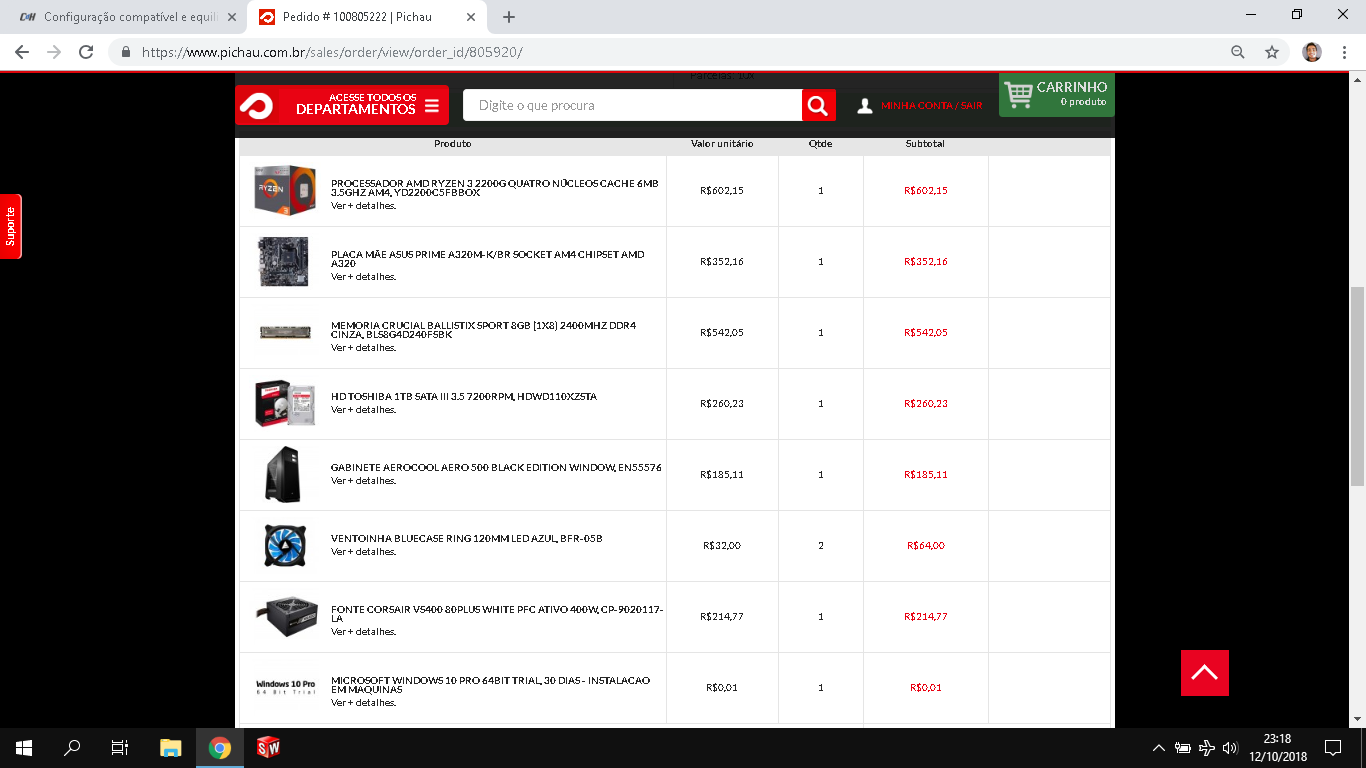Click 'GABINETE AEROCOOL AERO 500' product name
This screenshot has height=768, width=1366.
[496, 468]
